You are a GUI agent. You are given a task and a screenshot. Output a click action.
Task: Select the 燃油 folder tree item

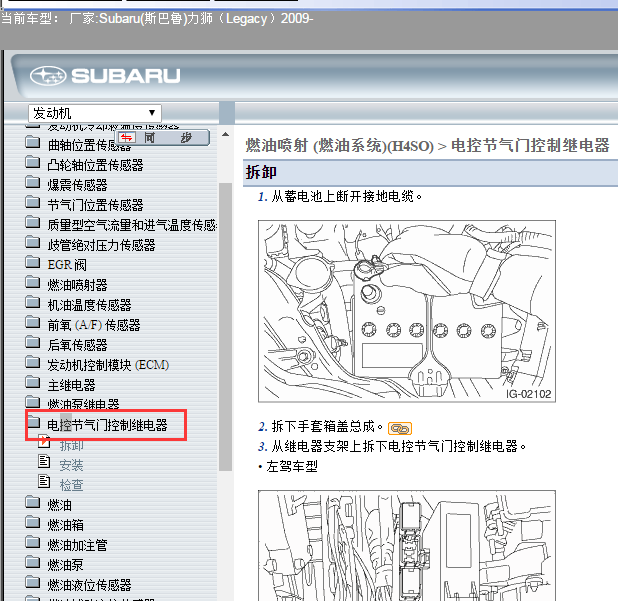click(x=60, y=505)
